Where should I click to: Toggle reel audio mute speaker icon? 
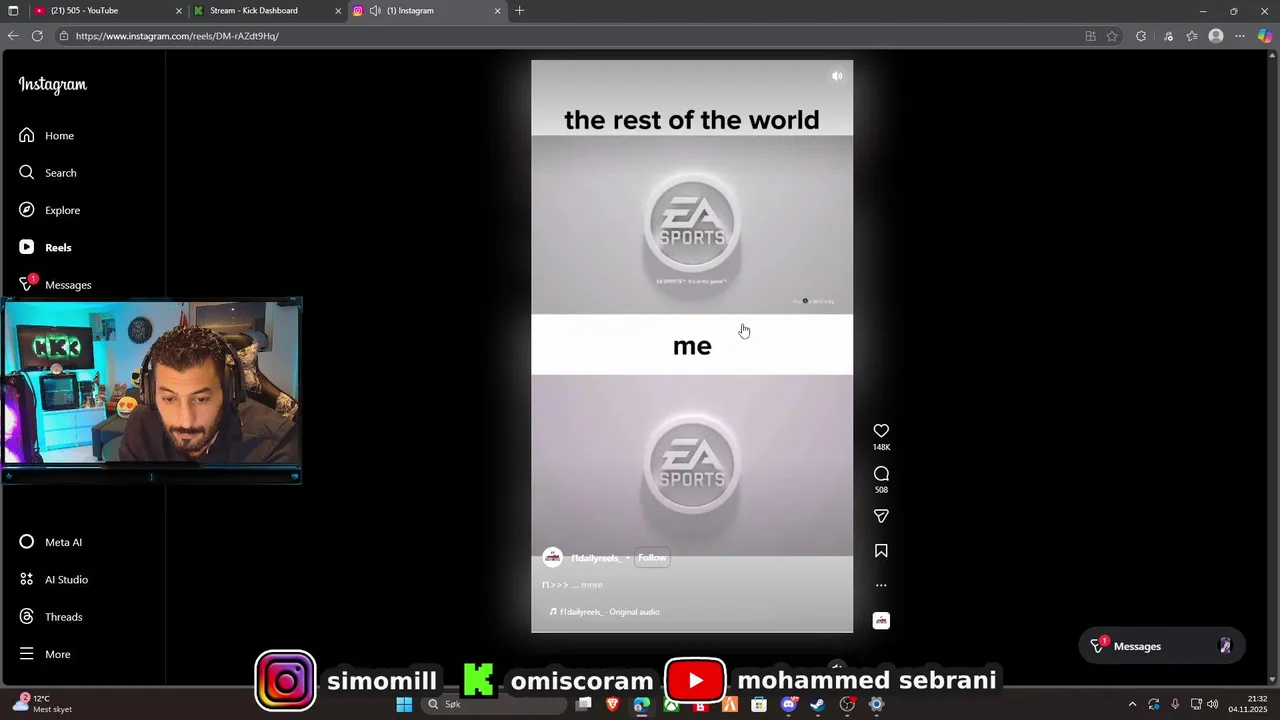tap(837, 76)
